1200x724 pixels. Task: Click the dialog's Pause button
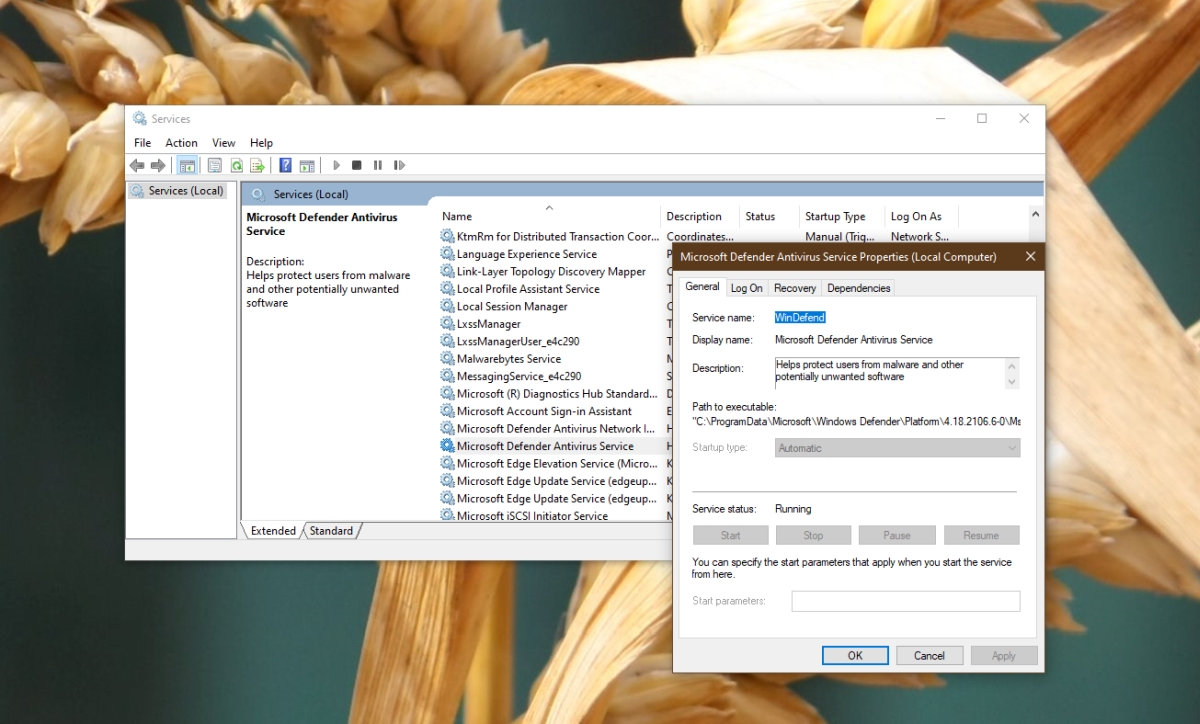pos(897,535)
